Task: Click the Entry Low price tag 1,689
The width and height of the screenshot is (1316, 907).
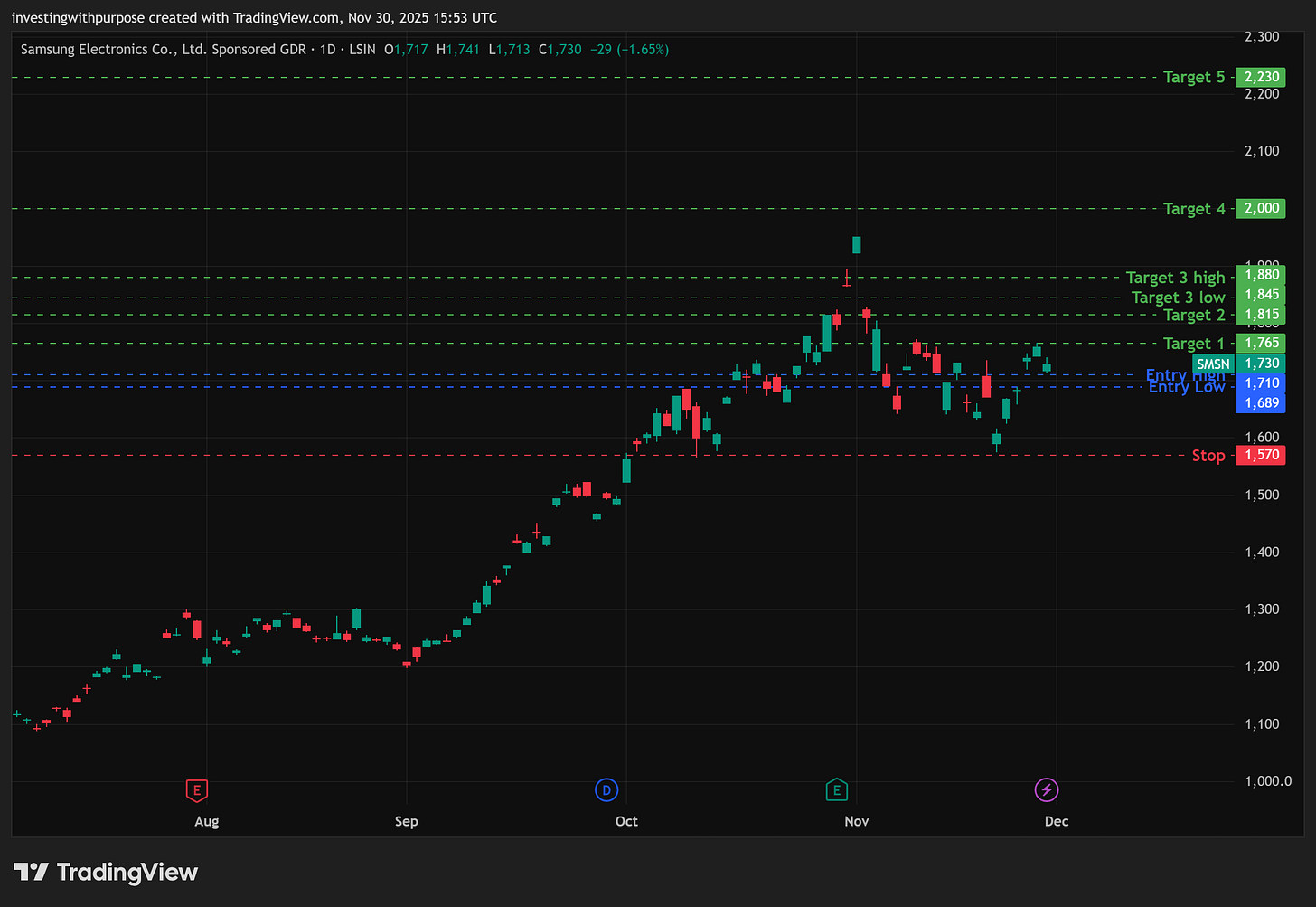Action: 1261,403
